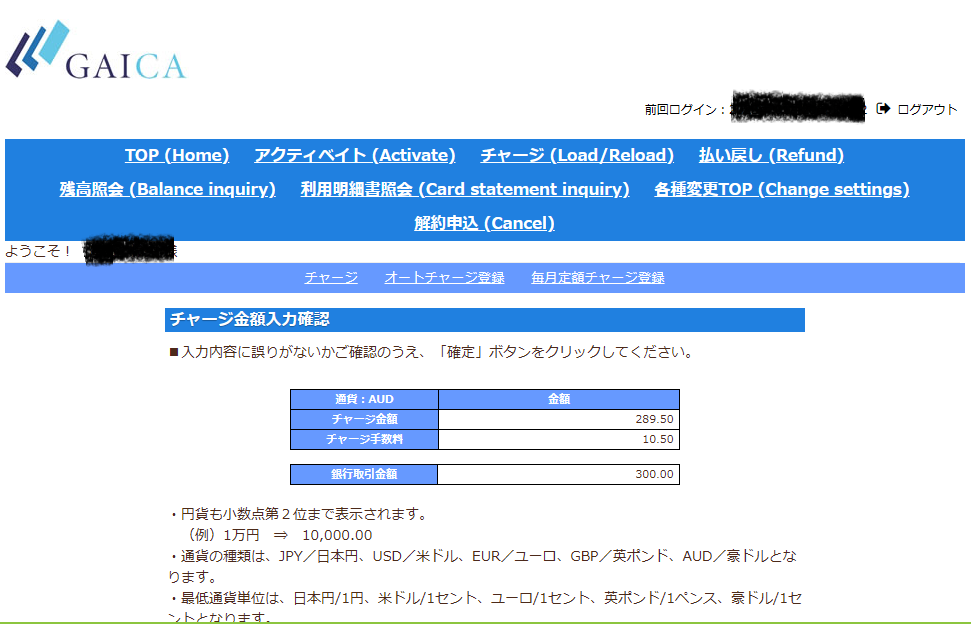Click the ようこそ！ welcome text
971x624 pixels.
pos(38,251)
